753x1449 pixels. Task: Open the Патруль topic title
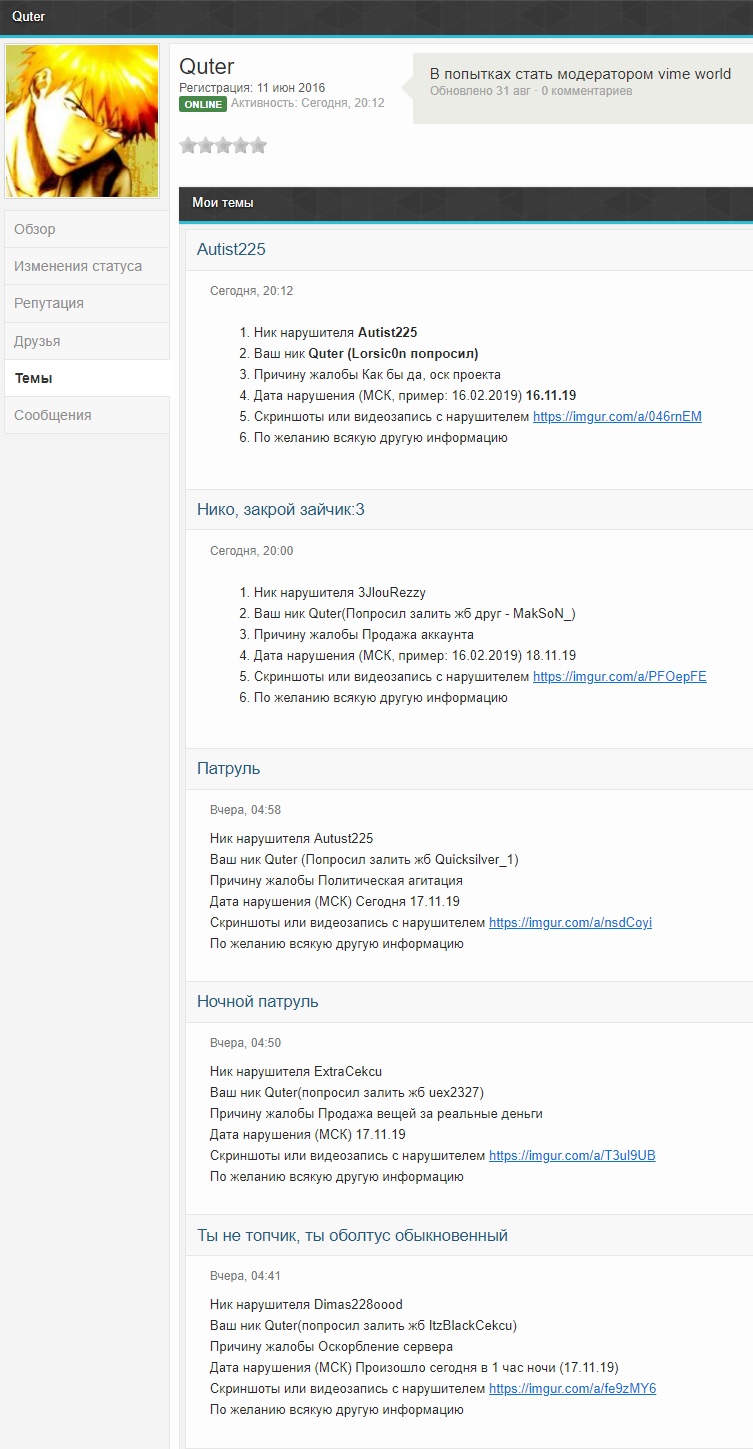pyautogui.click(x=229, y=769)
